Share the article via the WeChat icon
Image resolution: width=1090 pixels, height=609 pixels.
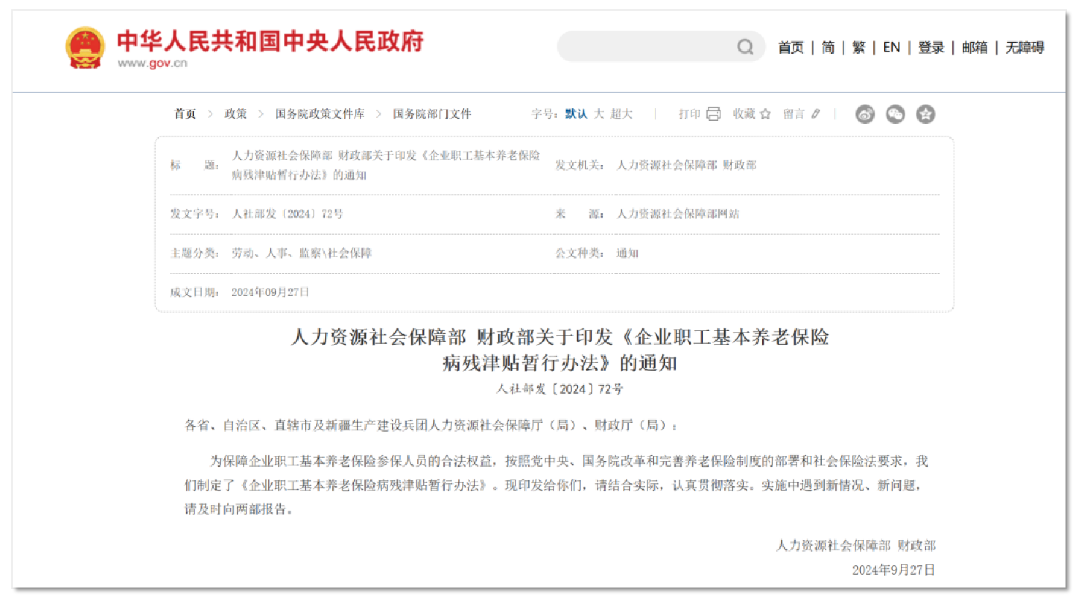(894, 114)
